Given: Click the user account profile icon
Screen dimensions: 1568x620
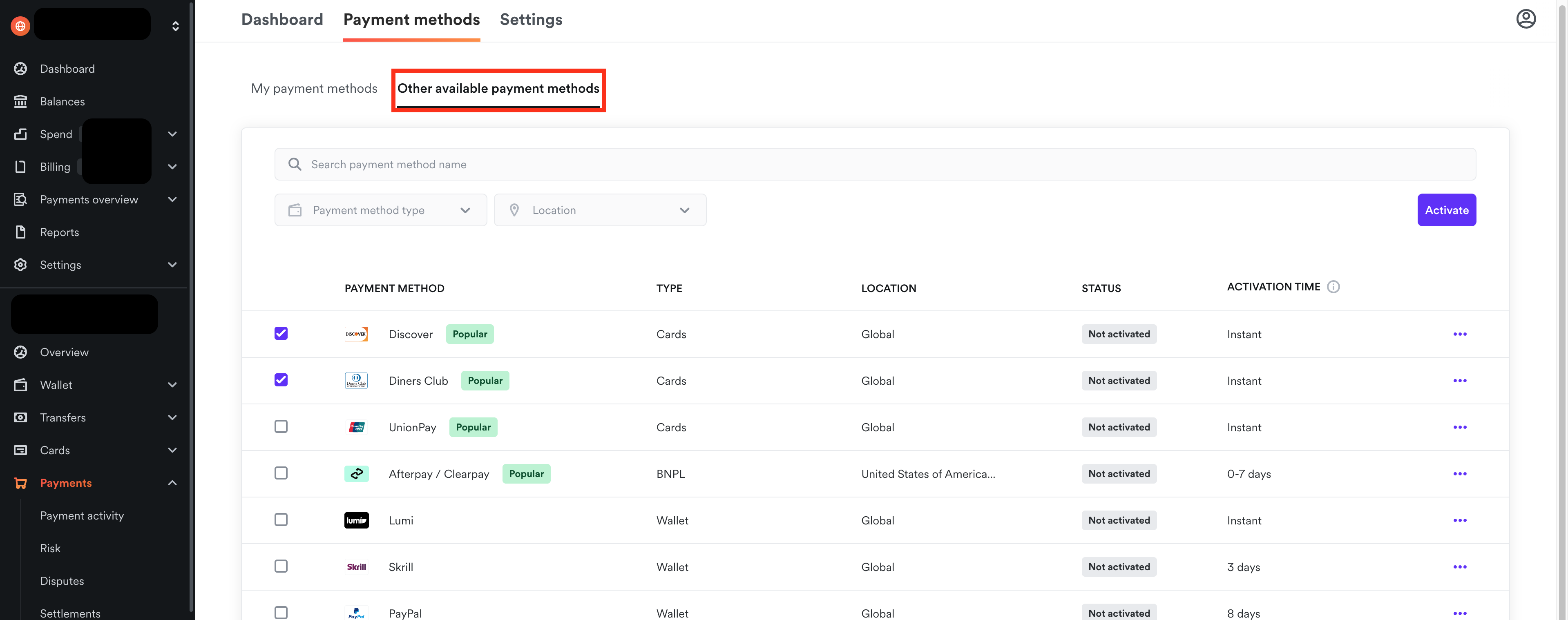Looking at the screenshot, I should point(1526,19).
